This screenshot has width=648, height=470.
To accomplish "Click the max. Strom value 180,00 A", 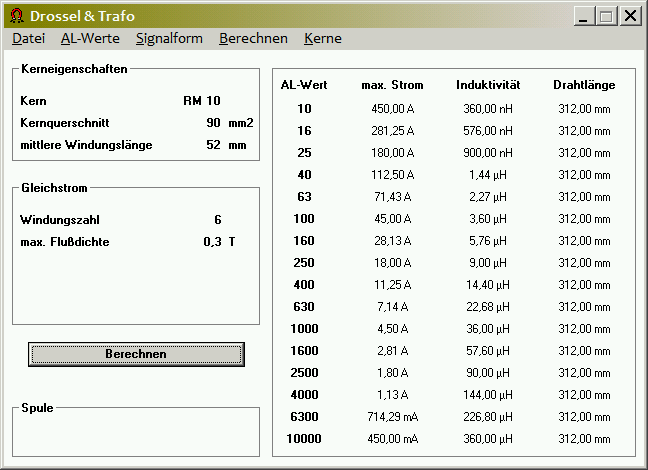I will click(x=393, y=153).
